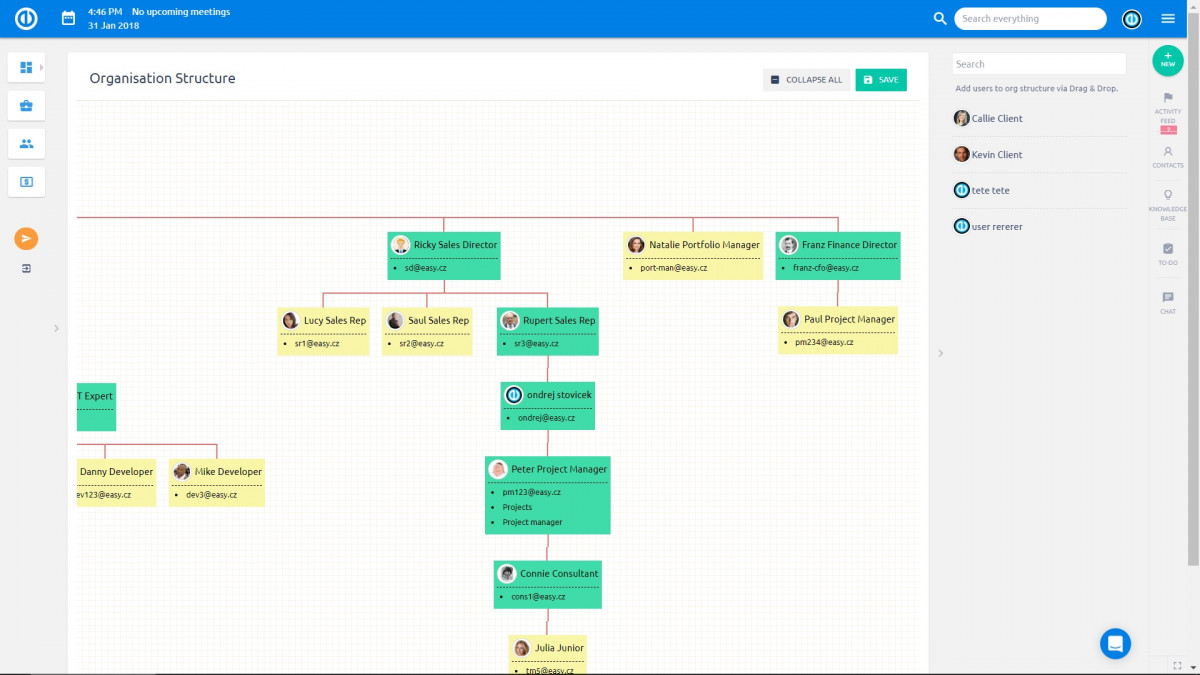Open the Projects briefcase icon in left sidebar

(x=26, y=105)
